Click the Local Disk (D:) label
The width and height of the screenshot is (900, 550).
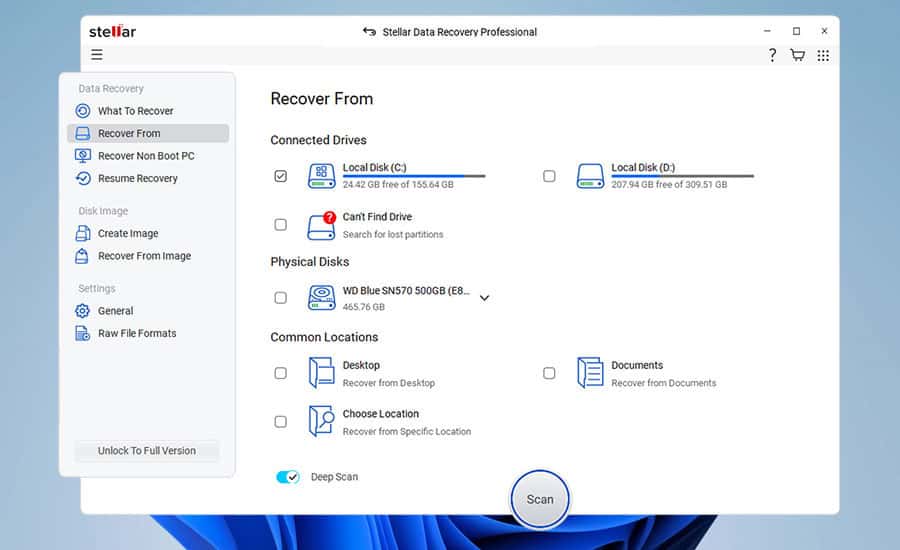click(643, 167)
